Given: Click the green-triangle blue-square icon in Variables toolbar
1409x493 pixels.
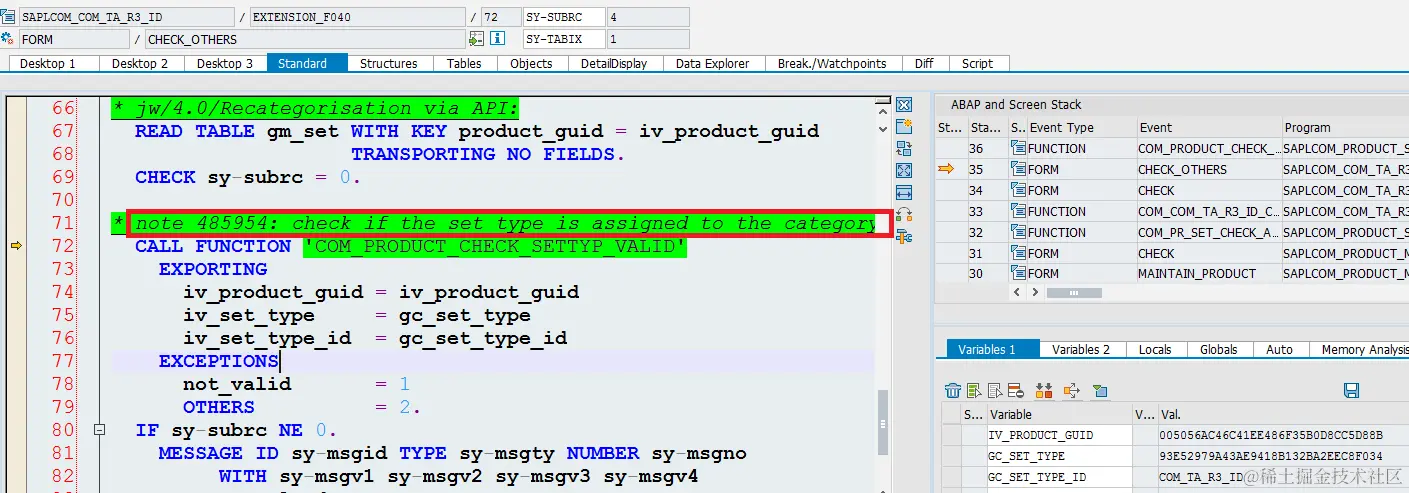Looking at the screenshot, I should [1100, 390].
